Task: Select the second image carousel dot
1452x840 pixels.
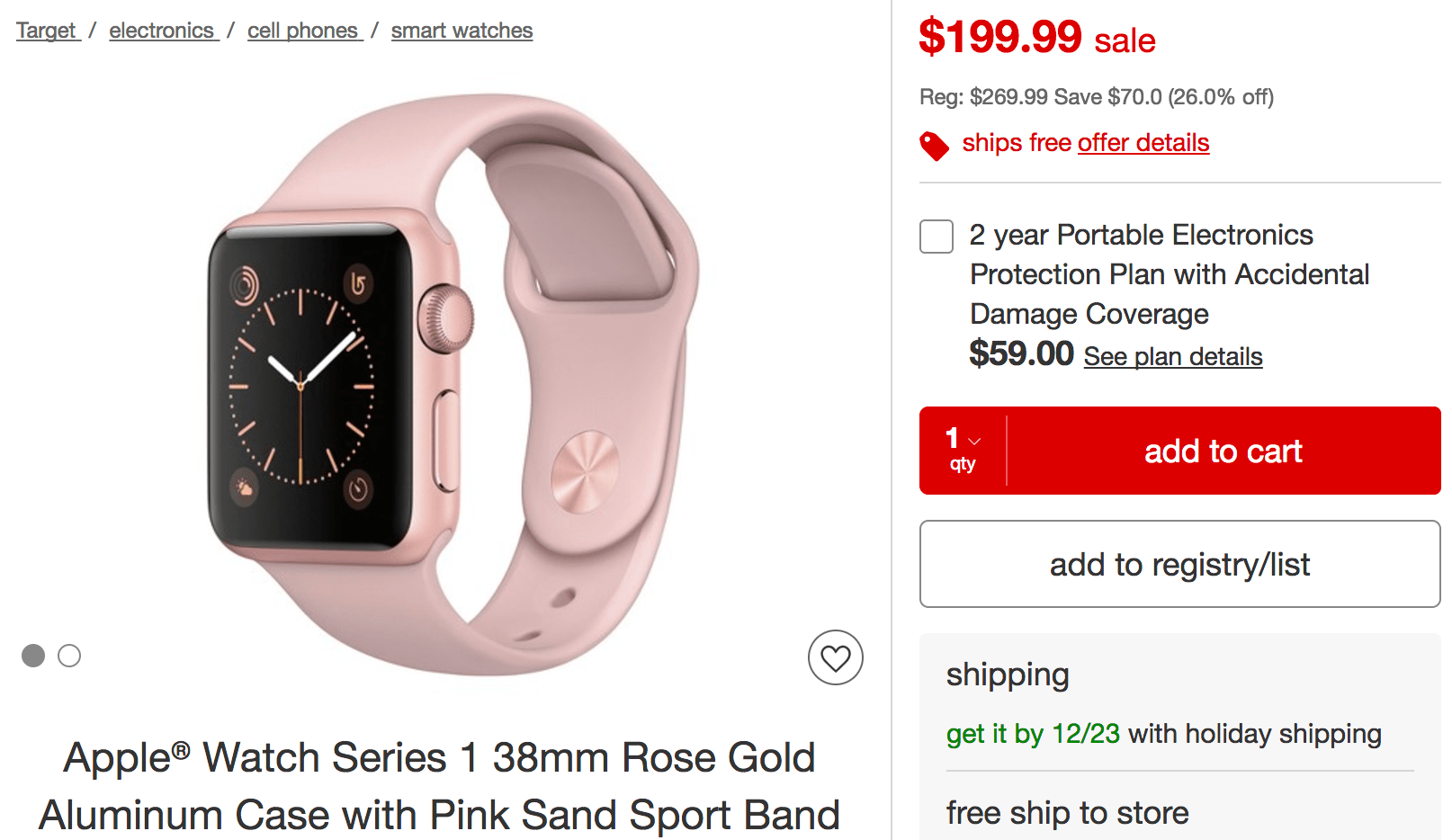Action: [x=69, y=656]
